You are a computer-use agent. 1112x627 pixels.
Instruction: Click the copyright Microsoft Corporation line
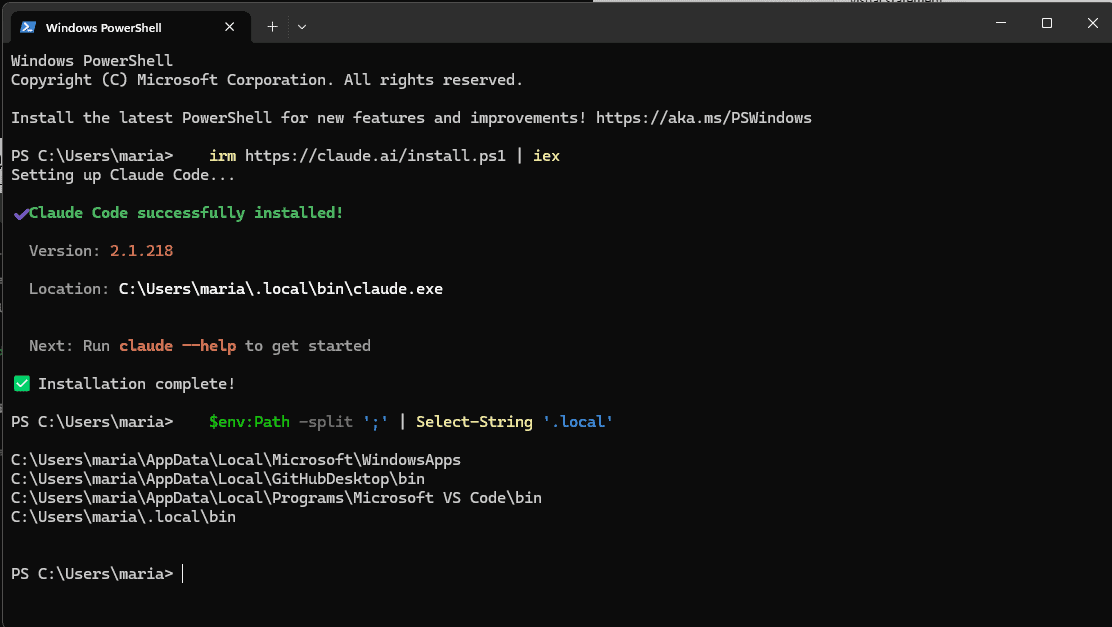point(267,80)
